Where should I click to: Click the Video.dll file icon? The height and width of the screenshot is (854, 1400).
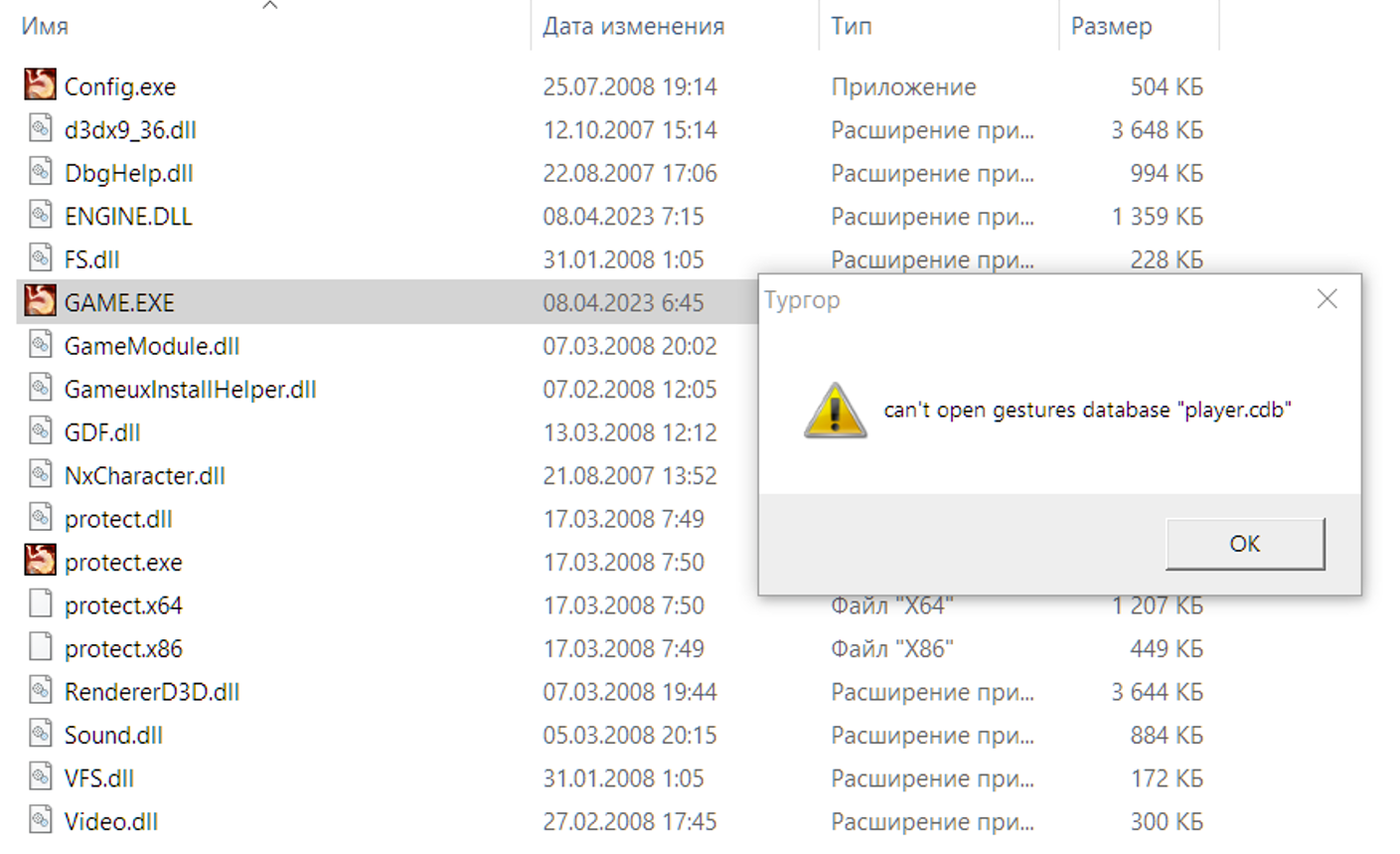(x=40, y=820)
